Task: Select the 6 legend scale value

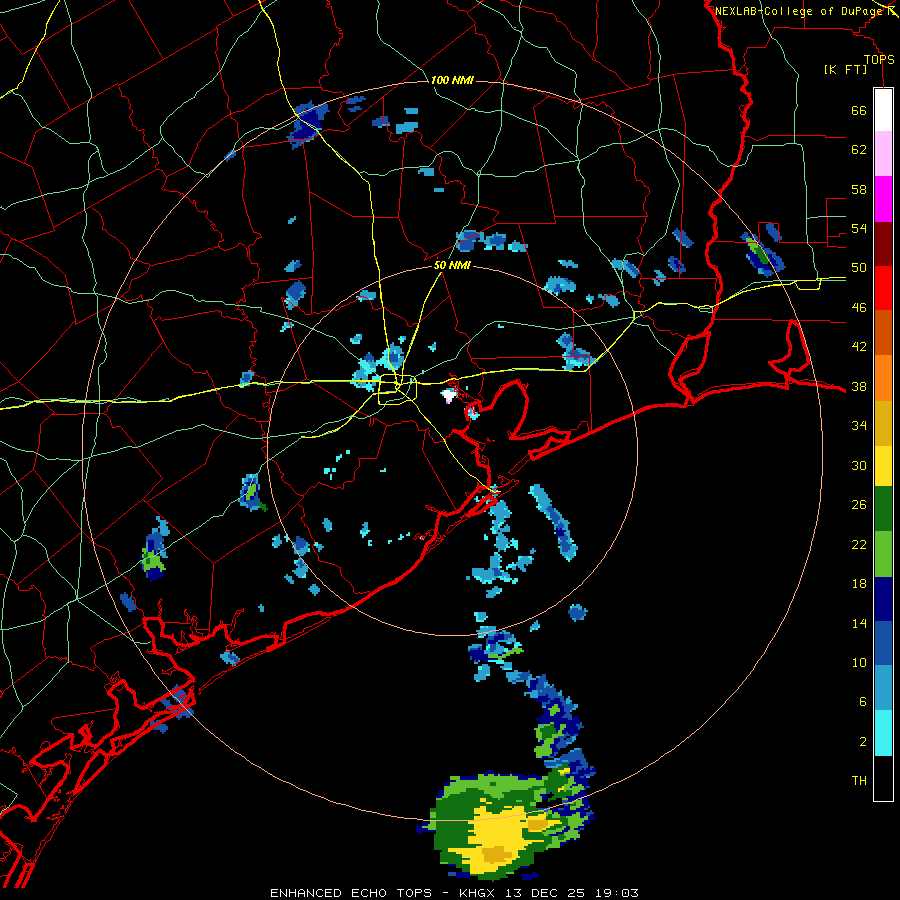Action: (x=863, y=703)
